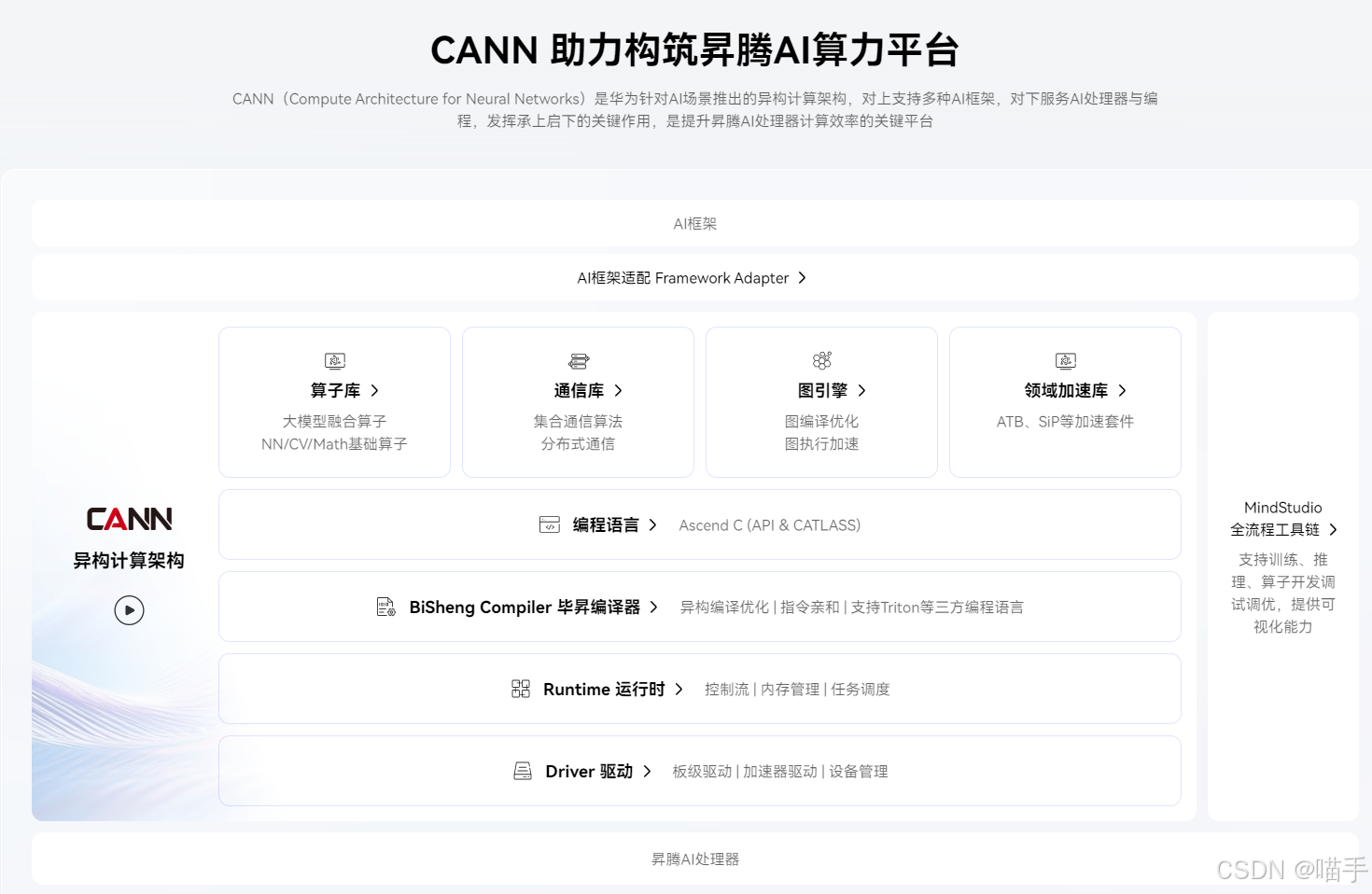Click the text 图执行加速
Image resolution: width=1372 pixels, height=894 pixels.
(821, 444)
